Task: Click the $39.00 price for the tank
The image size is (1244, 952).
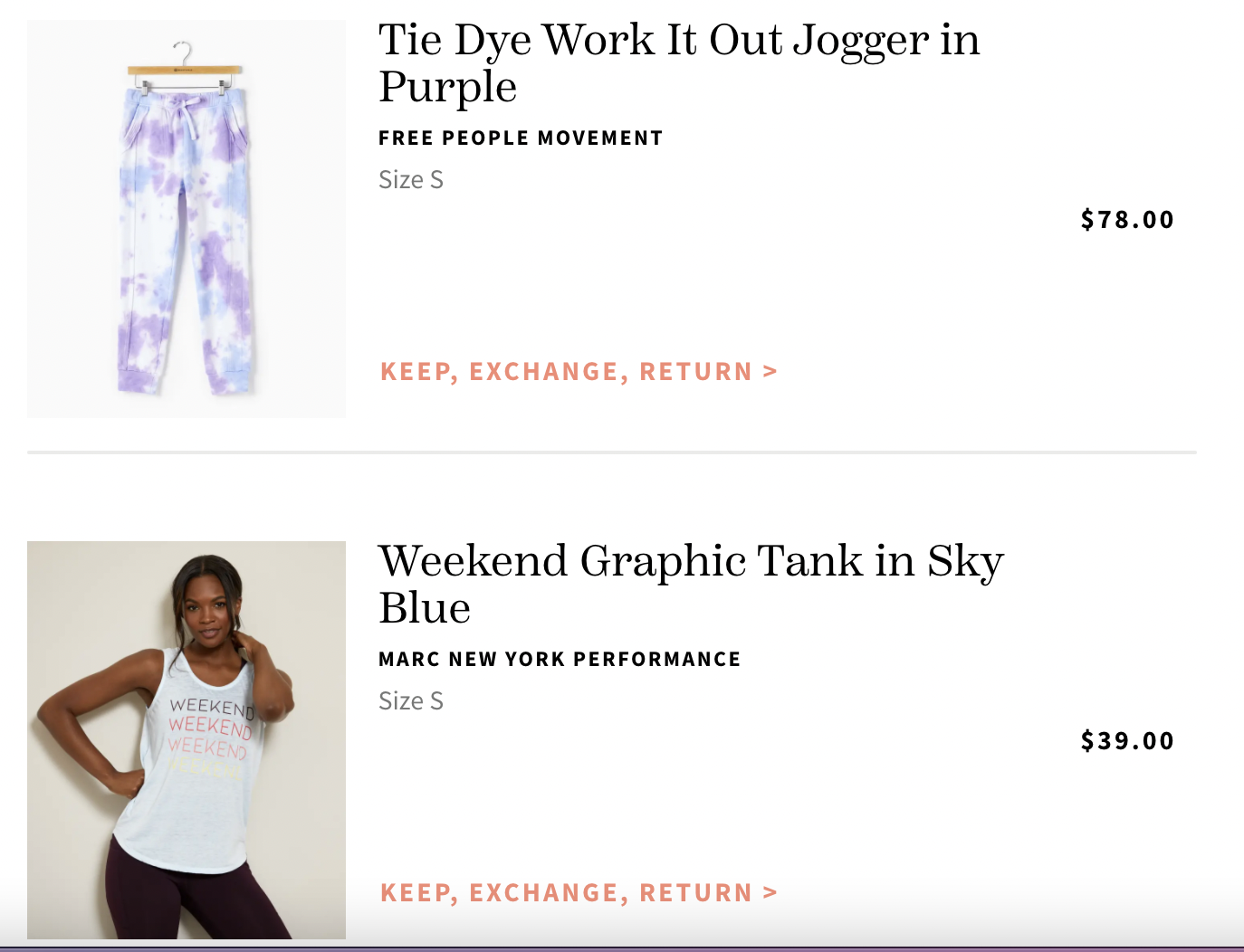Action: 1126,740
